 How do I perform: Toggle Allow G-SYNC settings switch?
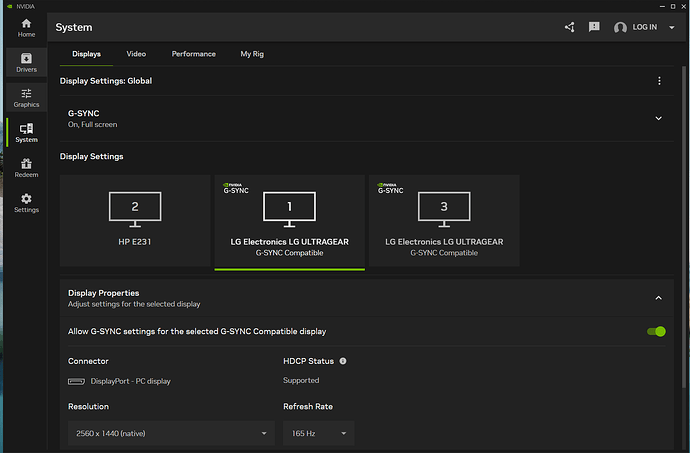[x=656, y=331]
